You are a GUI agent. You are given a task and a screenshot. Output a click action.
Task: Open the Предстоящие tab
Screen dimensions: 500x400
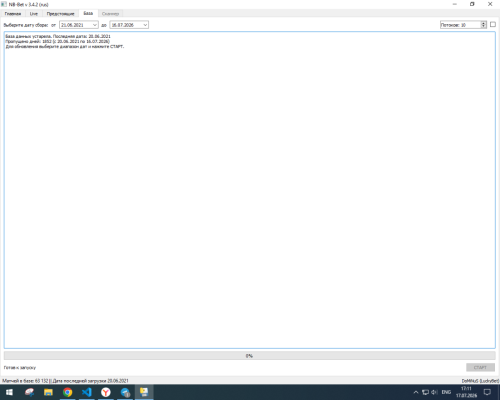click(60, 14)
